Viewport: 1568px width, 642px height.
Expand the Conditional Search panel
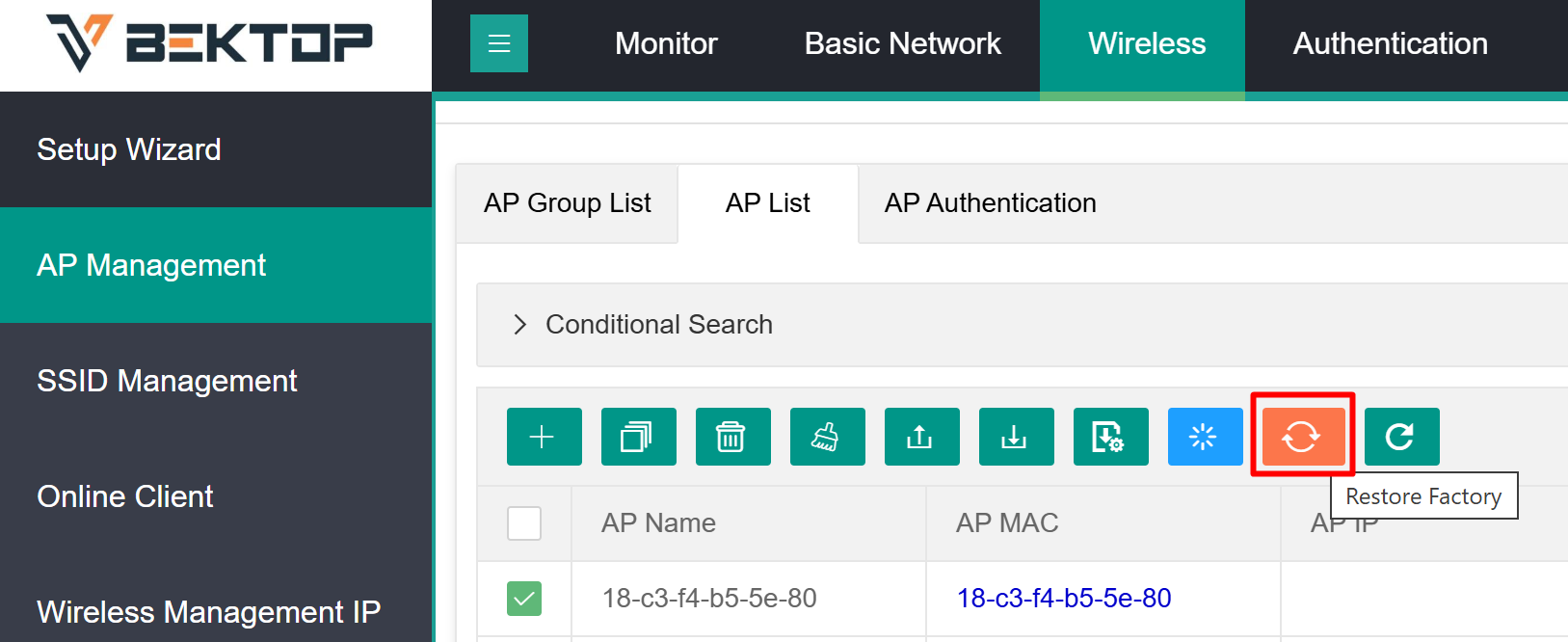tap(520, 325)
